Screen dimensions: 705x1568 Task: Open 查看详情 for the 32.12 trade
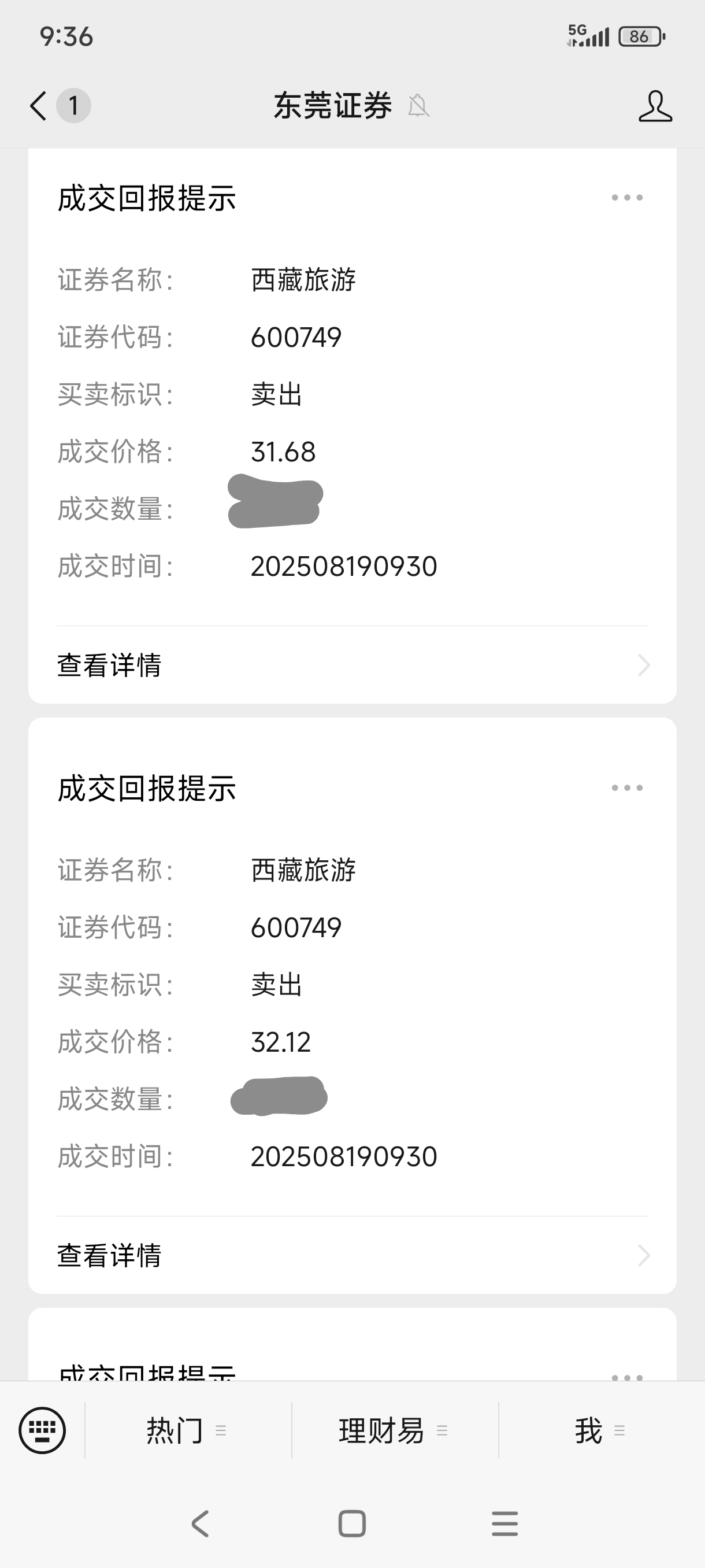click(x=352, y=1255)
